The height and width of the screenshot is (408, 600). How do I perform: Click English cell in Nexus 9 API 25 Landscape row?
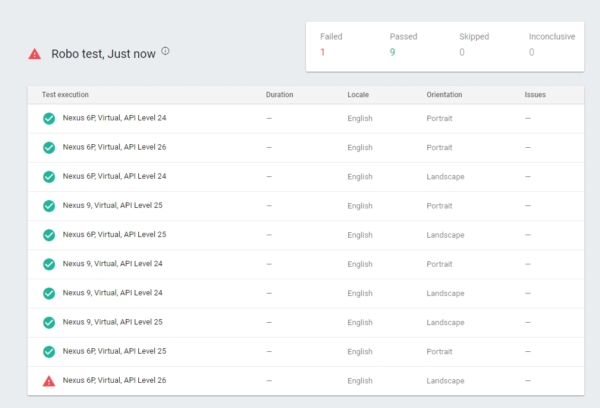click(x=360, y=323)
